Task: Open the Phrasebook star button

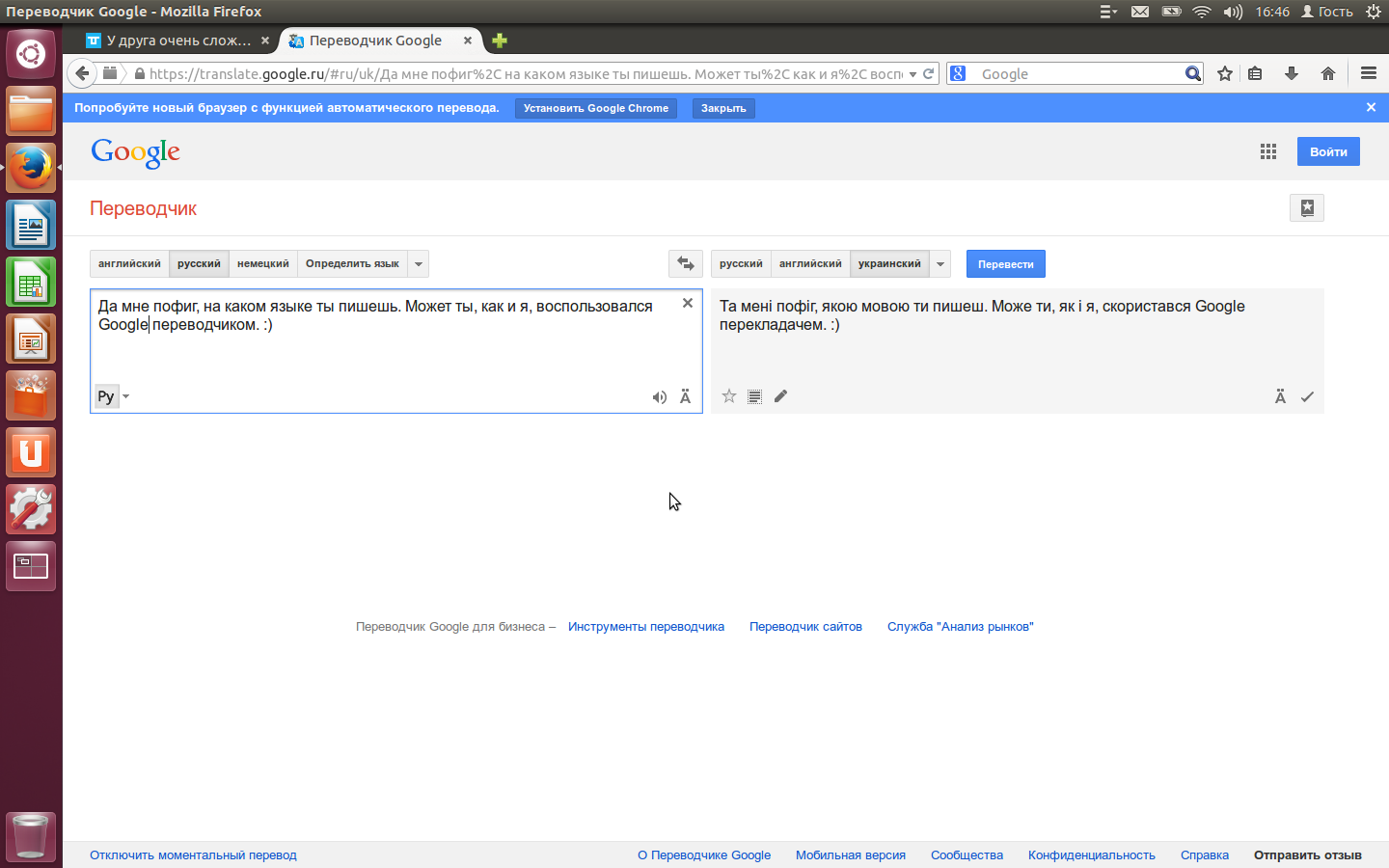Action: (x=1306, y=207)
